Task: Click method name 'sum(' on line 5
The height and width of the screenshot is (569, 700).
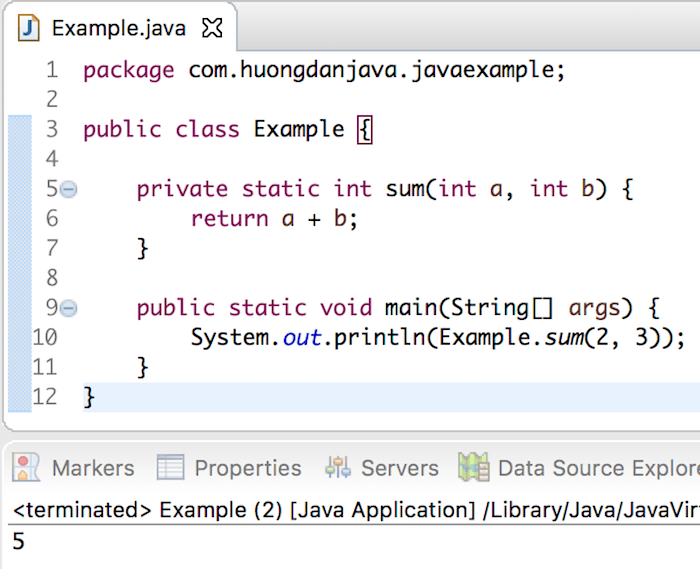Action: [x=411, y=189]
